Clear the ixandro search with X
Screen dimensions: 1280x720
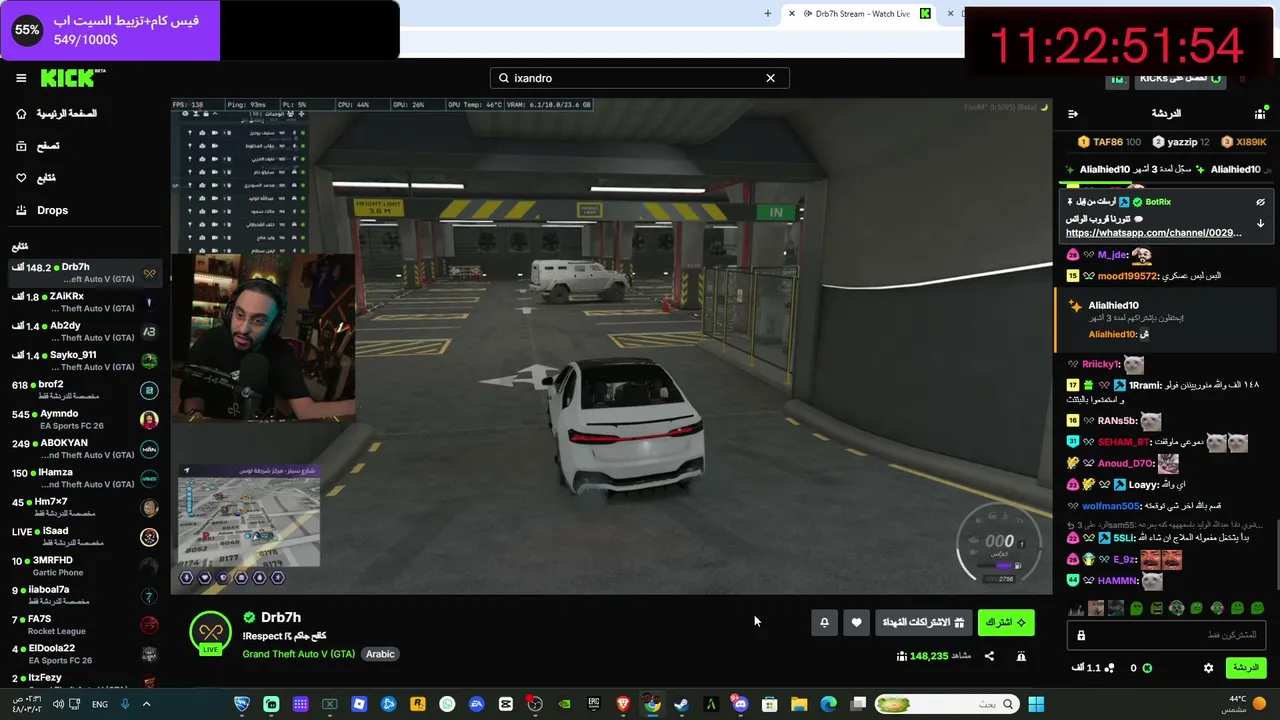(x=770, y=78)
